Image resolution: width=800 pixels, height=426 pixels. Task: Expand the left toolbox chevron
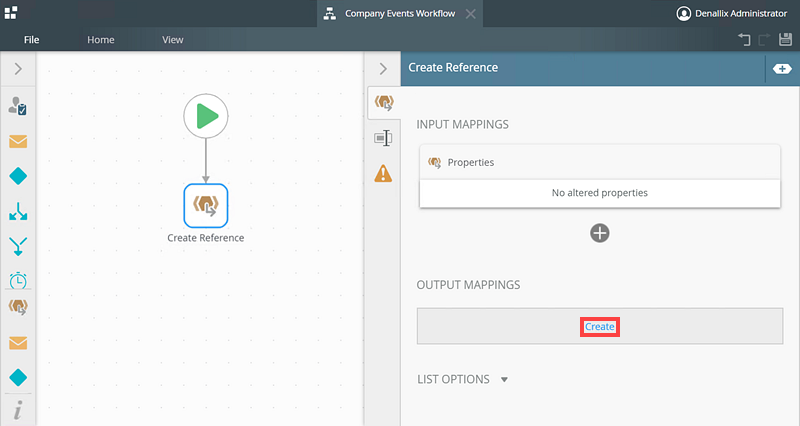pos(18,69)
